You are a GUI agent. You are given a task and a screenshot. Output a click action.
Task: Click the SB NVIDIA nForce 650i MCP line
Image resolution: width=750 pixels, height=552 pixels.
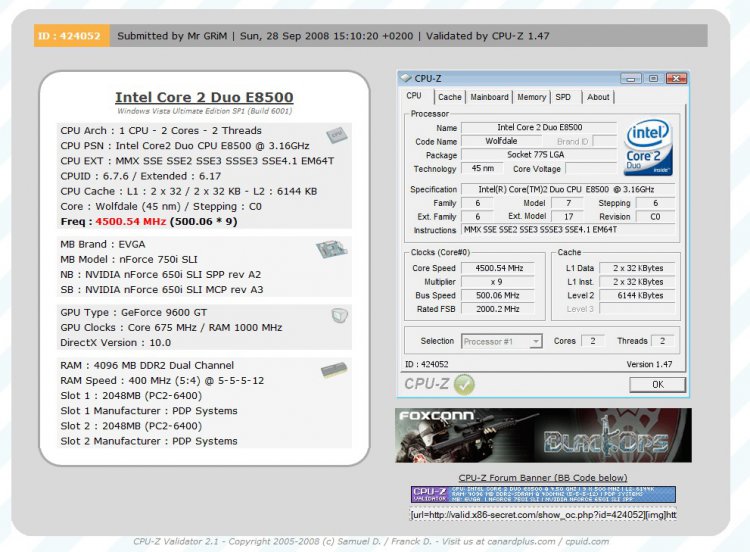coord(162,290)
